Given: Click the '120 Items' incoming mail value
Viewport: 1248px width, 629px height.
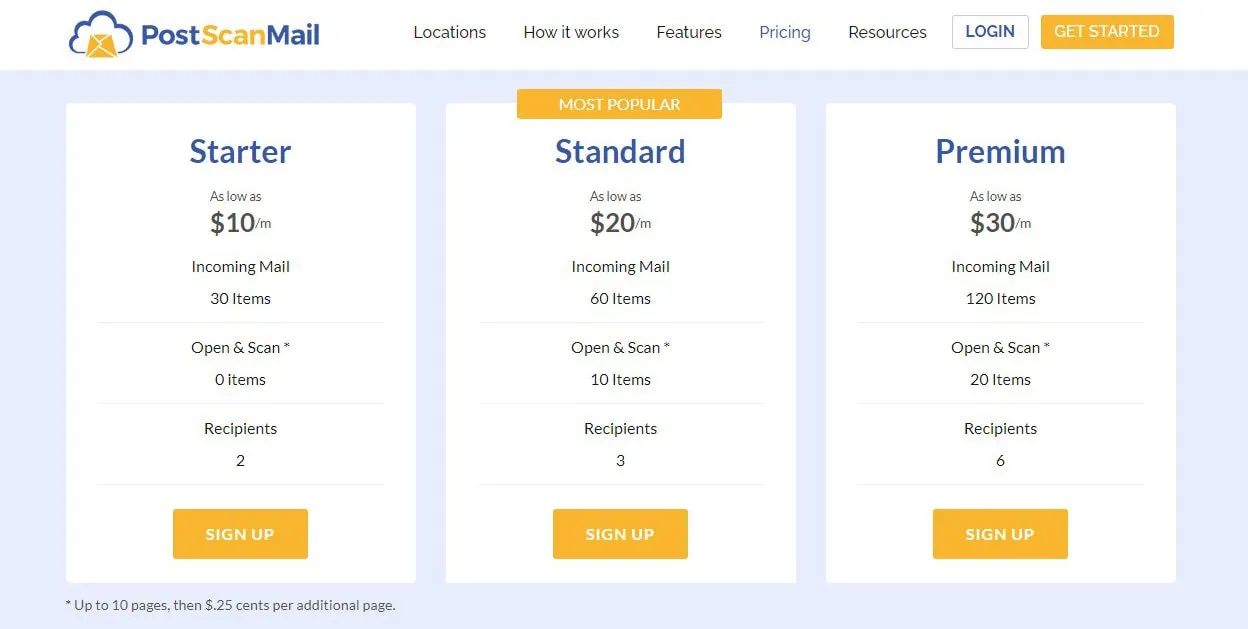Looking at the screenshot, I should coord(1000,299).
